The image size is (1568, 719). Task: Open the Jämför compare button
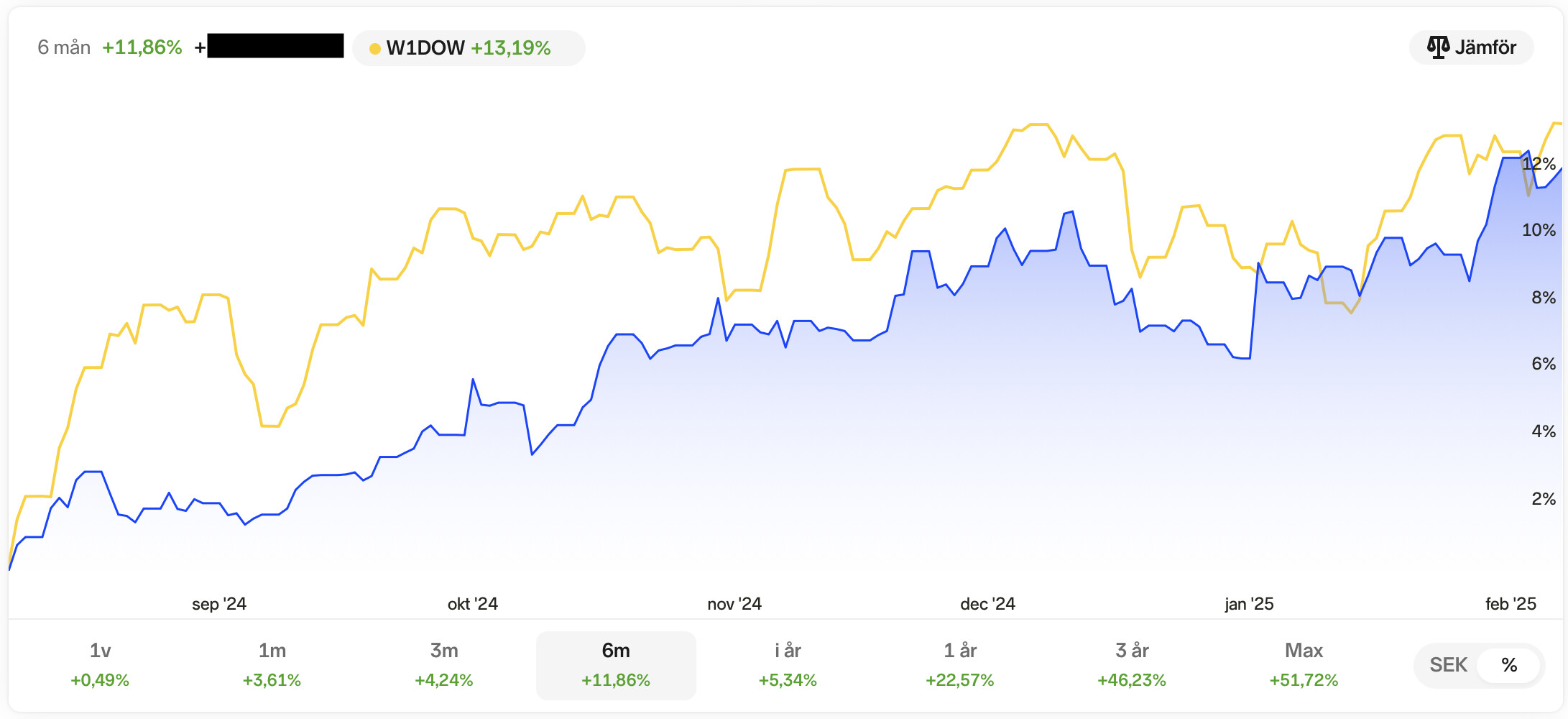[1471, 47]
